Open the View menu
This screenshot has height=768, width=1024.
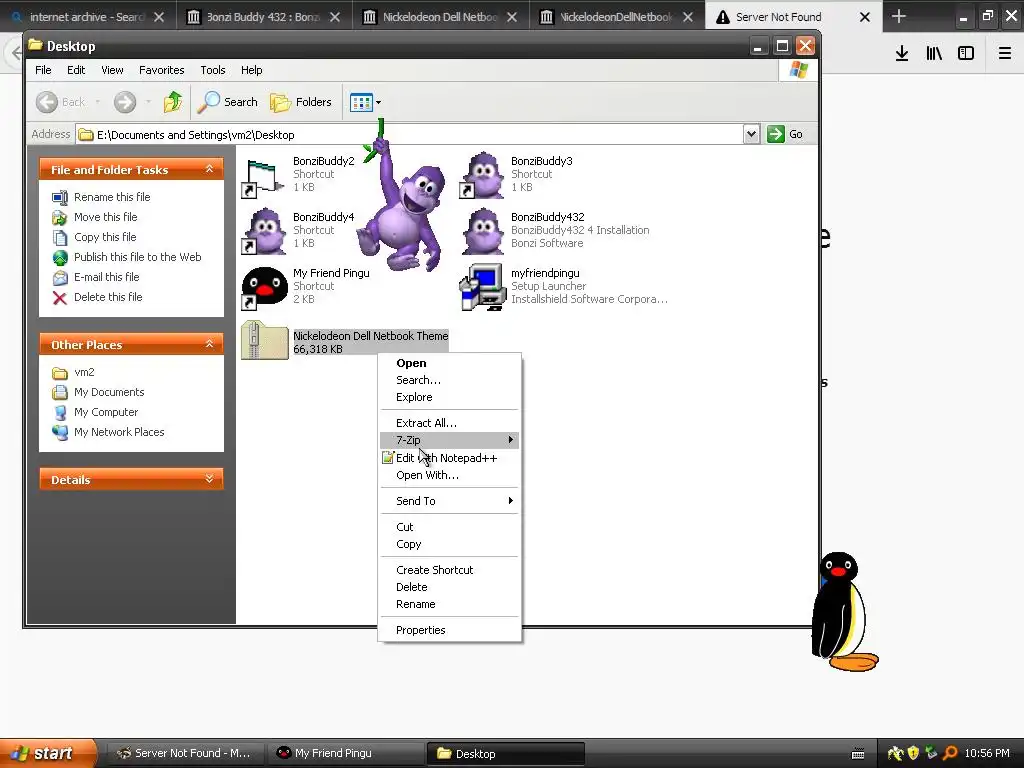112,70
